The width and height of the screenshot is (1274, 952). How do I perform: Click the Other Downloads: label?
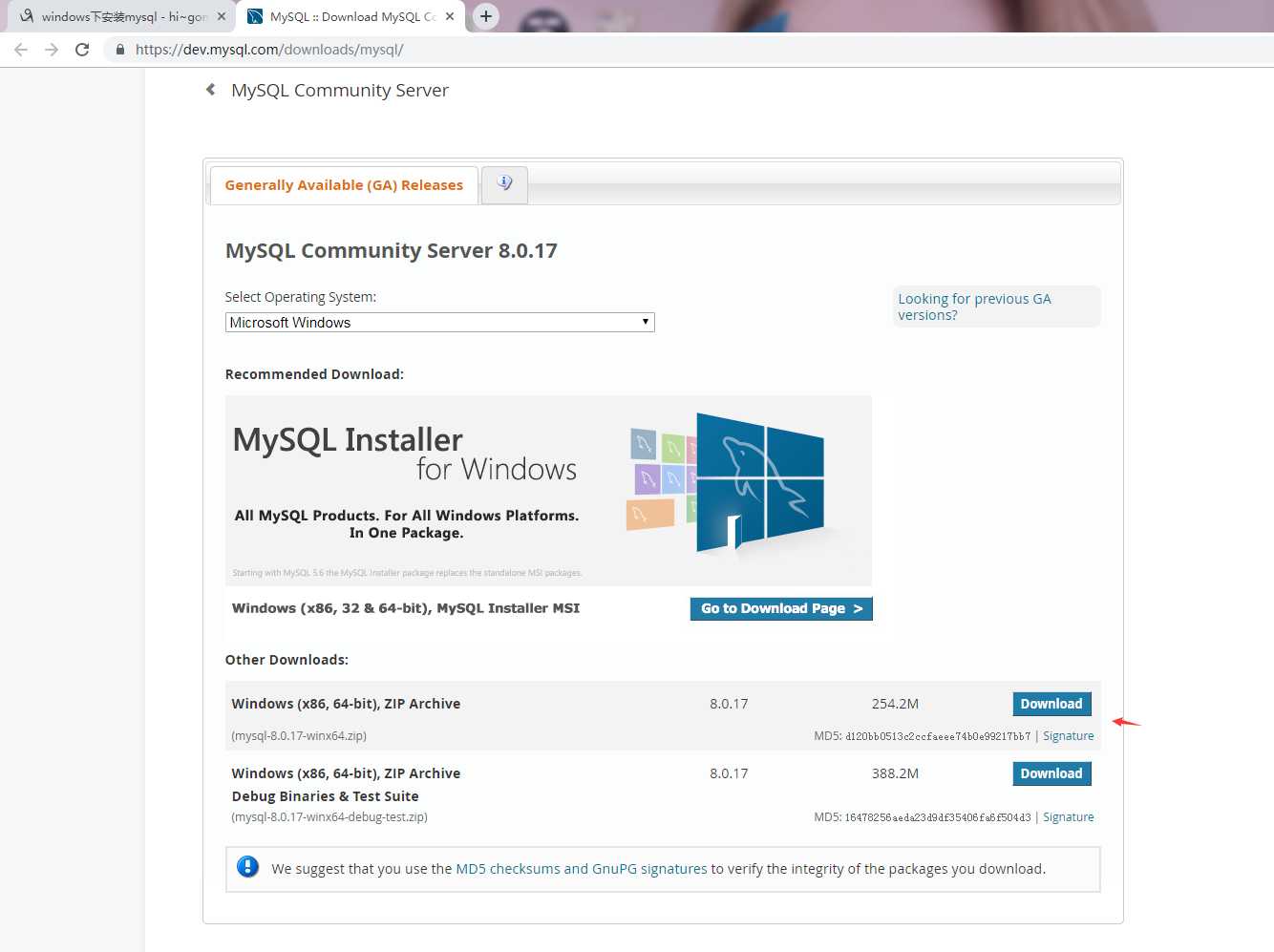click(x=287, y=660)
